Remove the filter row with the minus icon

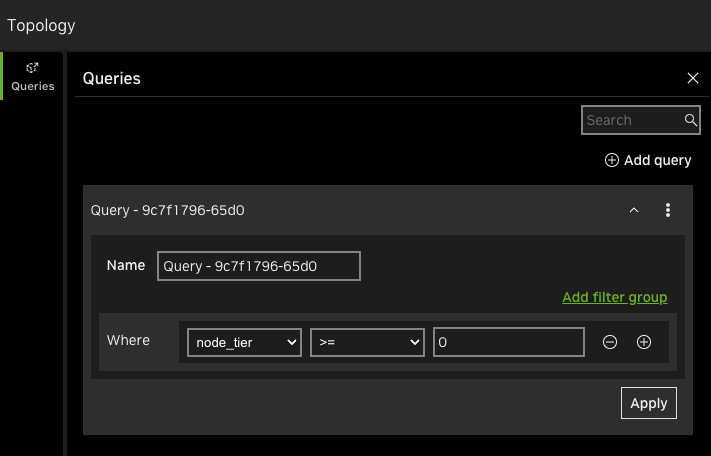610,342
